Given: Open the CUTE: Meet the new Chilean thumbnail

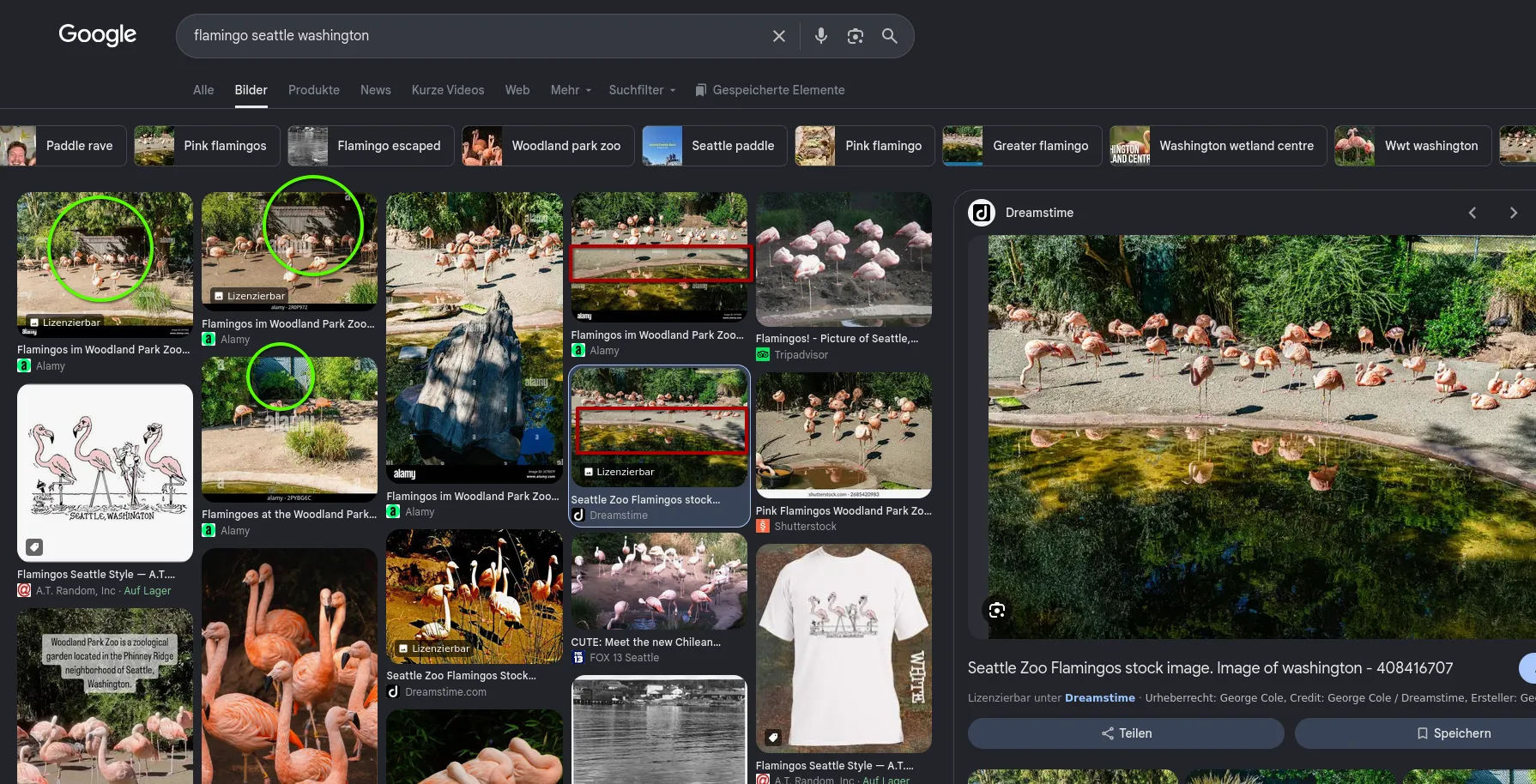Looking at the screenshot, I should tap(659, 582).
